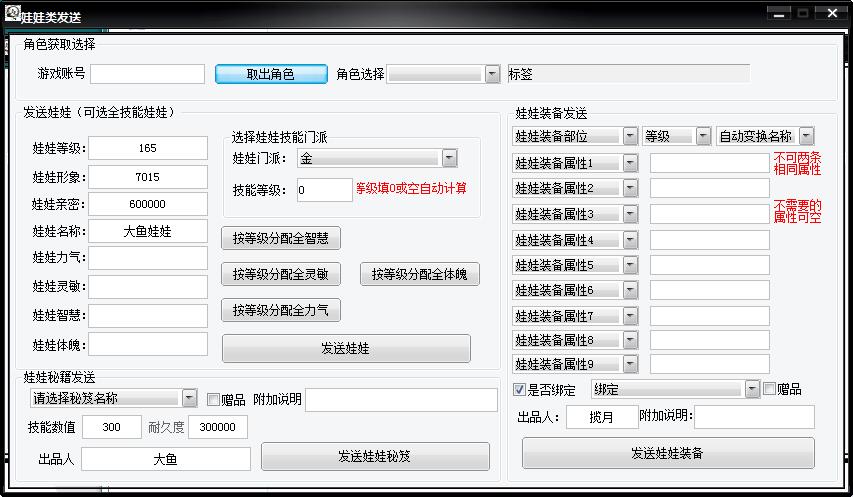Viewport: 853px width, 497px height.
Task: Expand the 娃娃装备属性1 dropdown
Action: tap(630, 163)
